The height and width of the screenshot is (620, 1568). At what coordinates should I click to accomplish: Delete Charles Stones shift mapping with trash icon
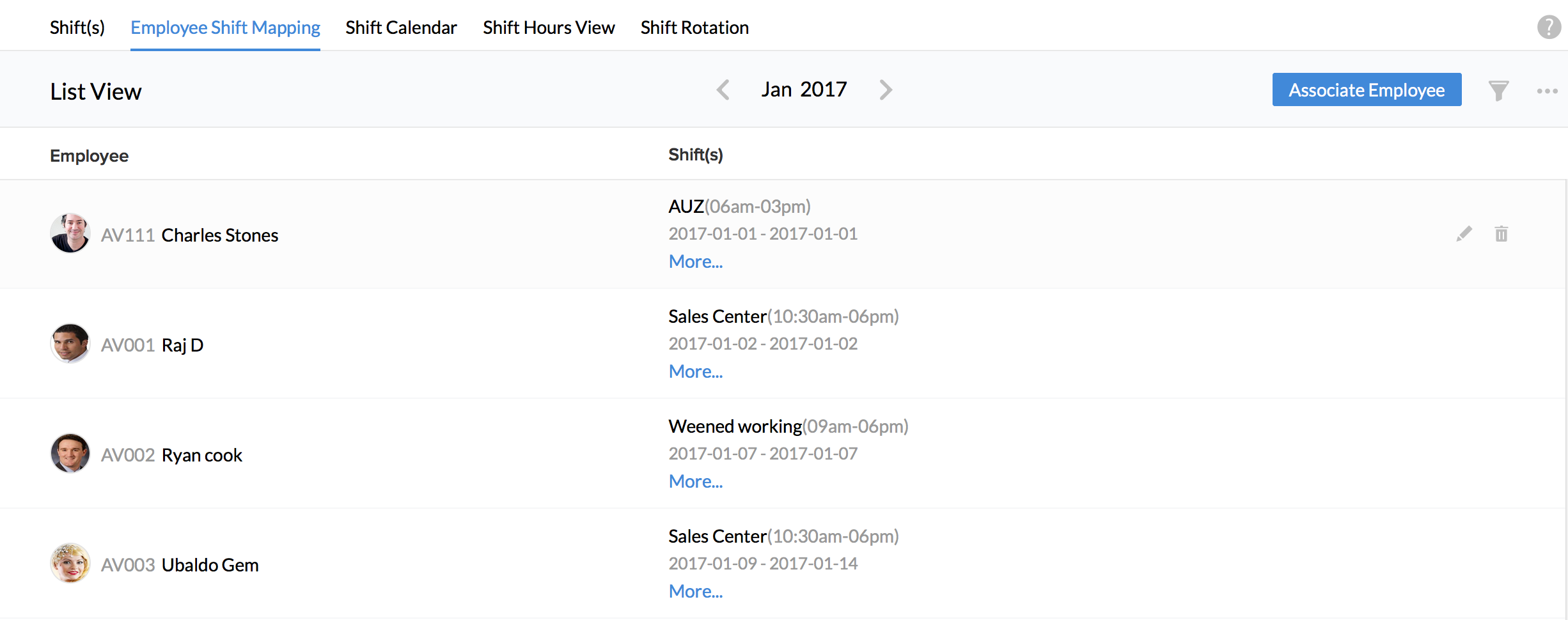pos(1501,234)
